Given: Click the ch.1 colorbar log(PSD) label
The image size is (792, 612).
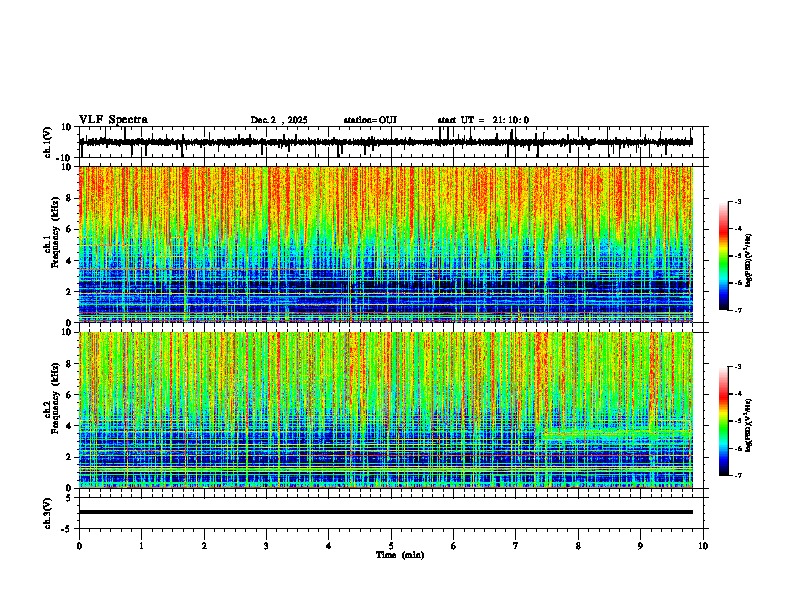Looking at the screenshot, I should pyautogui.click(x=749, y=261).
